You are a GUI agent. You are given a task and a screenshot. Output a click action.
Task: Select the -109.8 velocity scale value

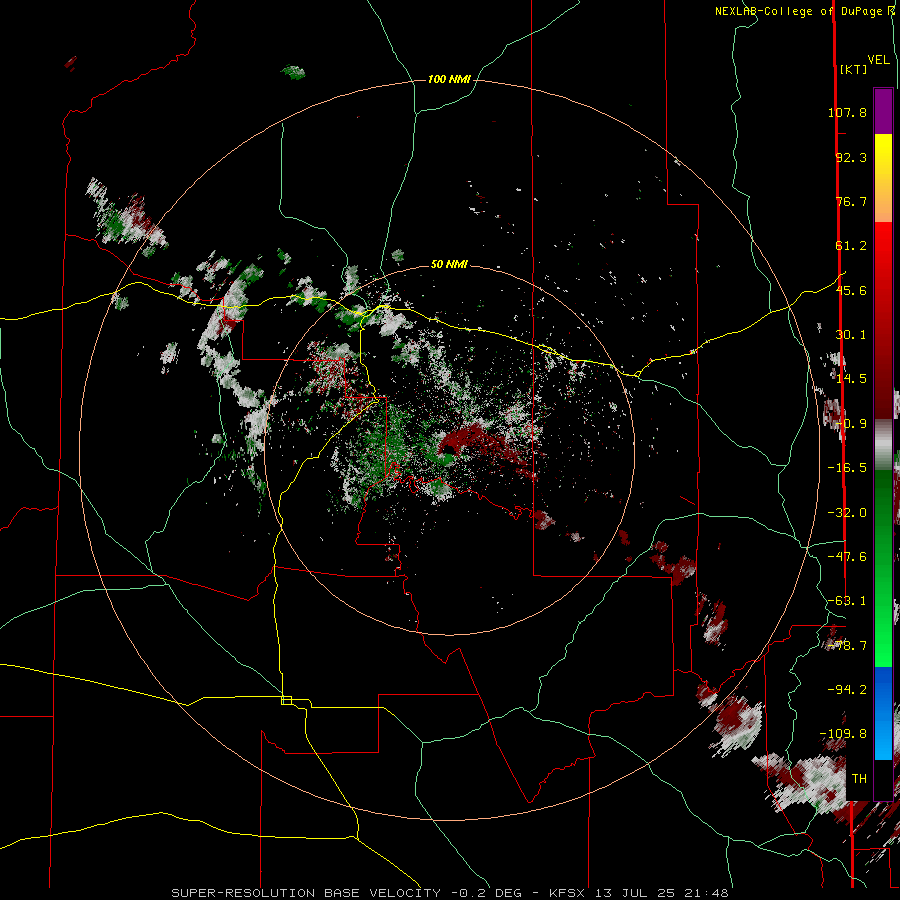pos(843,734)
